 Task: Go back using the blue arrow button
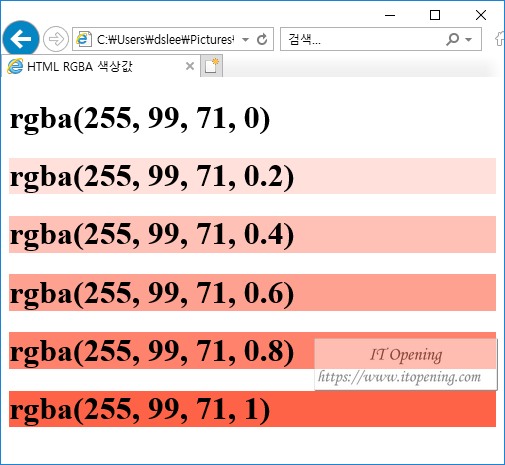(x=21, y=39)
